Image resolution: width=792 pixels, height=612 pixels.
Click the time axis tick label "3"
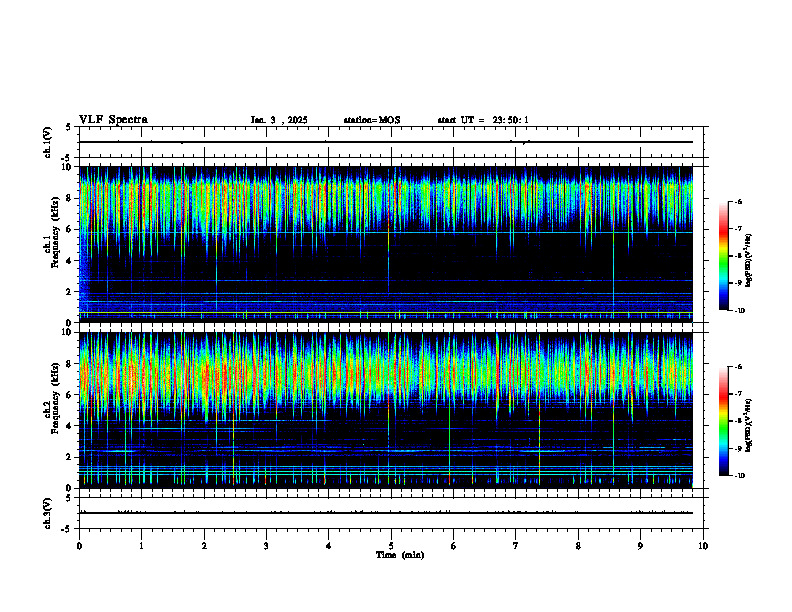(266, 546)
